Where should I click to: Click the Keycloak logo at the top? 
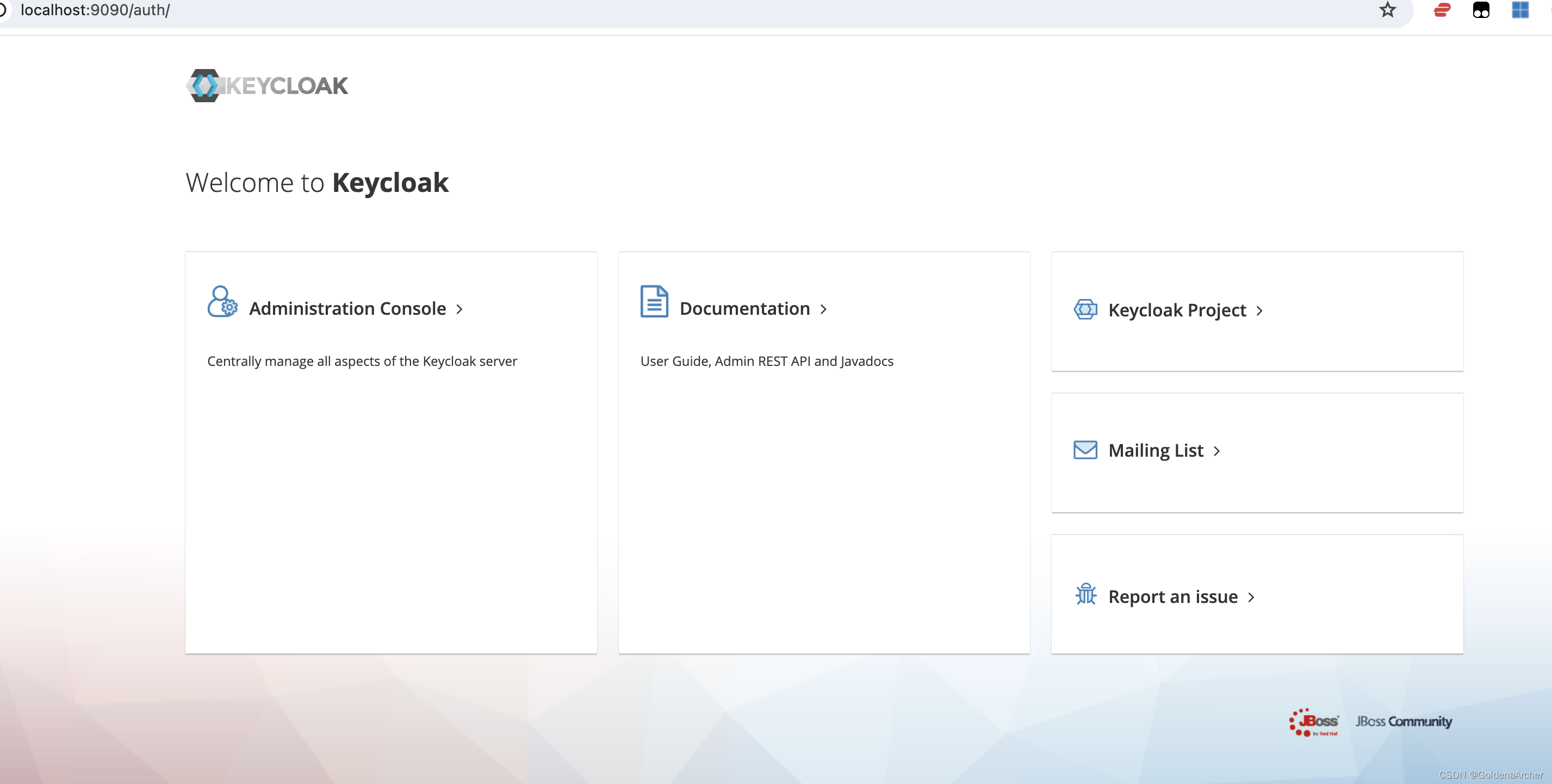tap(267, 85)
